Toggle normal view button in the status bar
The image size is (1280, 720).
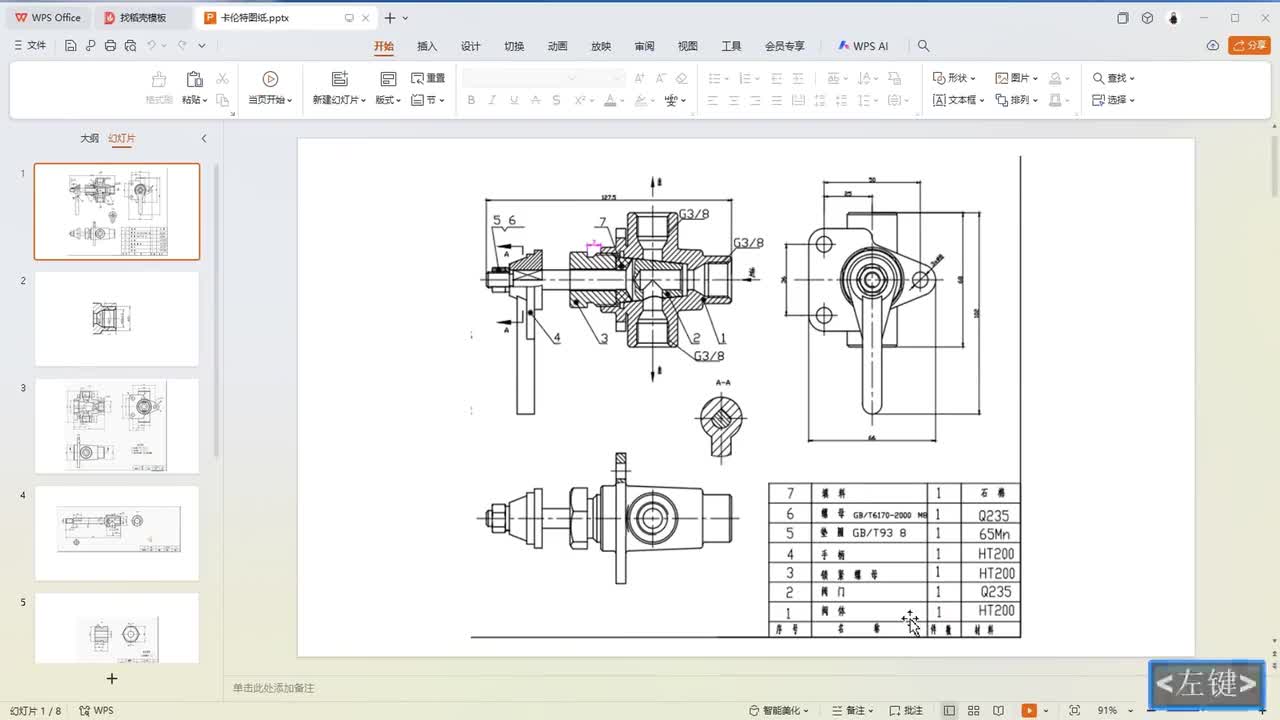(949, 710)
